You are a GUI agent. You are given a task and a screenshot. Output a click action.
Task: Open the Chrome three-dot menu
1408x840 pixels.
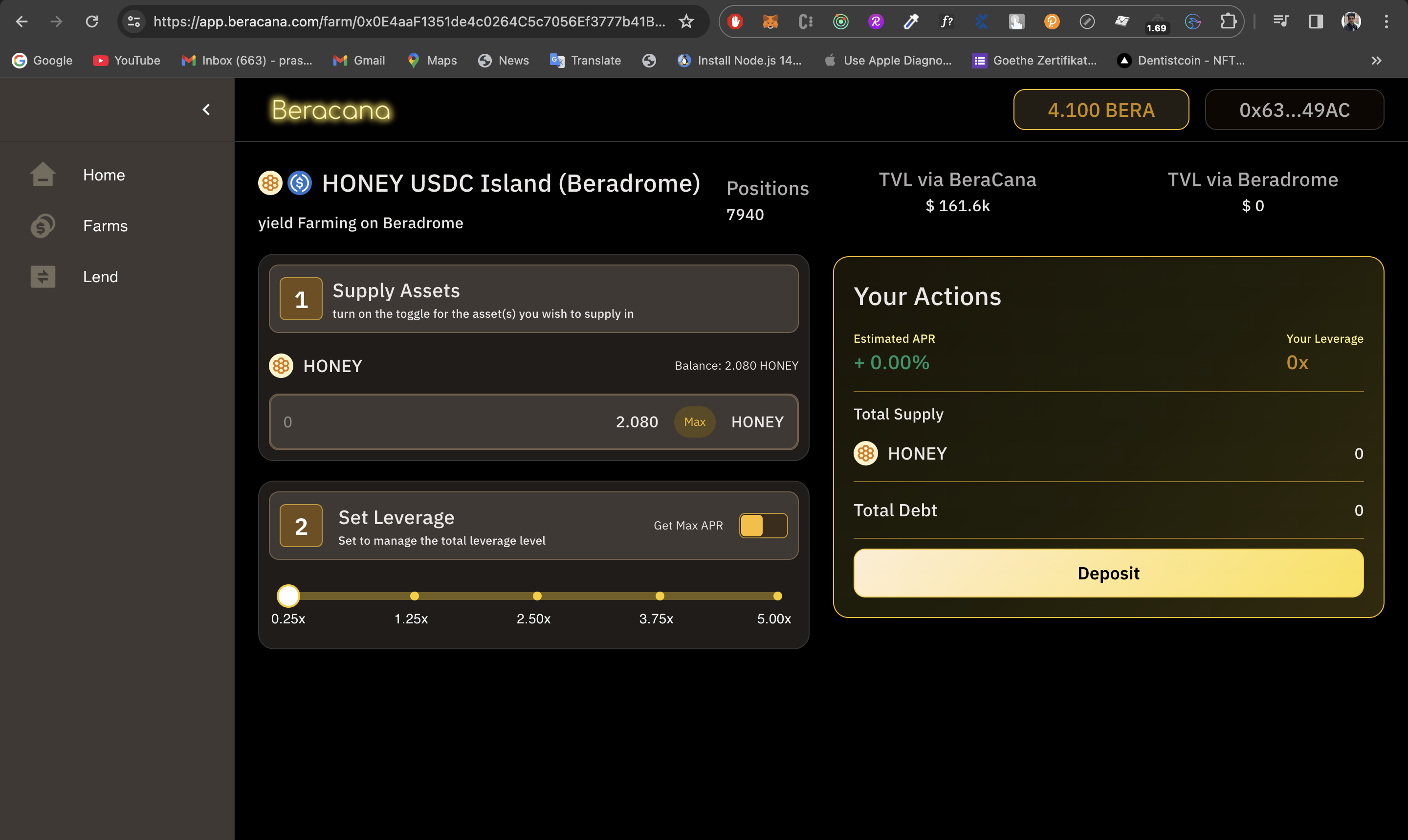point(1386,22)
